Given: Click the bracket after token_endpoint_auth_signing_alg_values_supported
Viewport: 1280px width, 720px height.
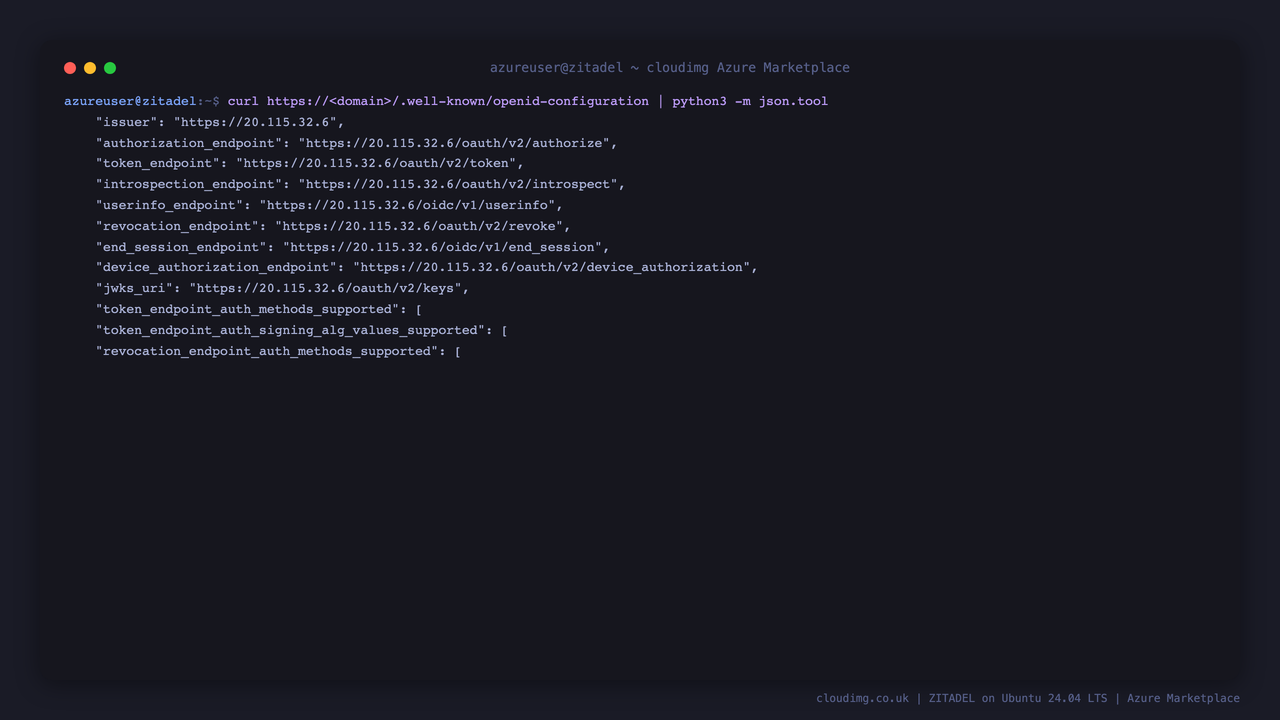Looking at the screenshot, I should (x=505, y=330).
